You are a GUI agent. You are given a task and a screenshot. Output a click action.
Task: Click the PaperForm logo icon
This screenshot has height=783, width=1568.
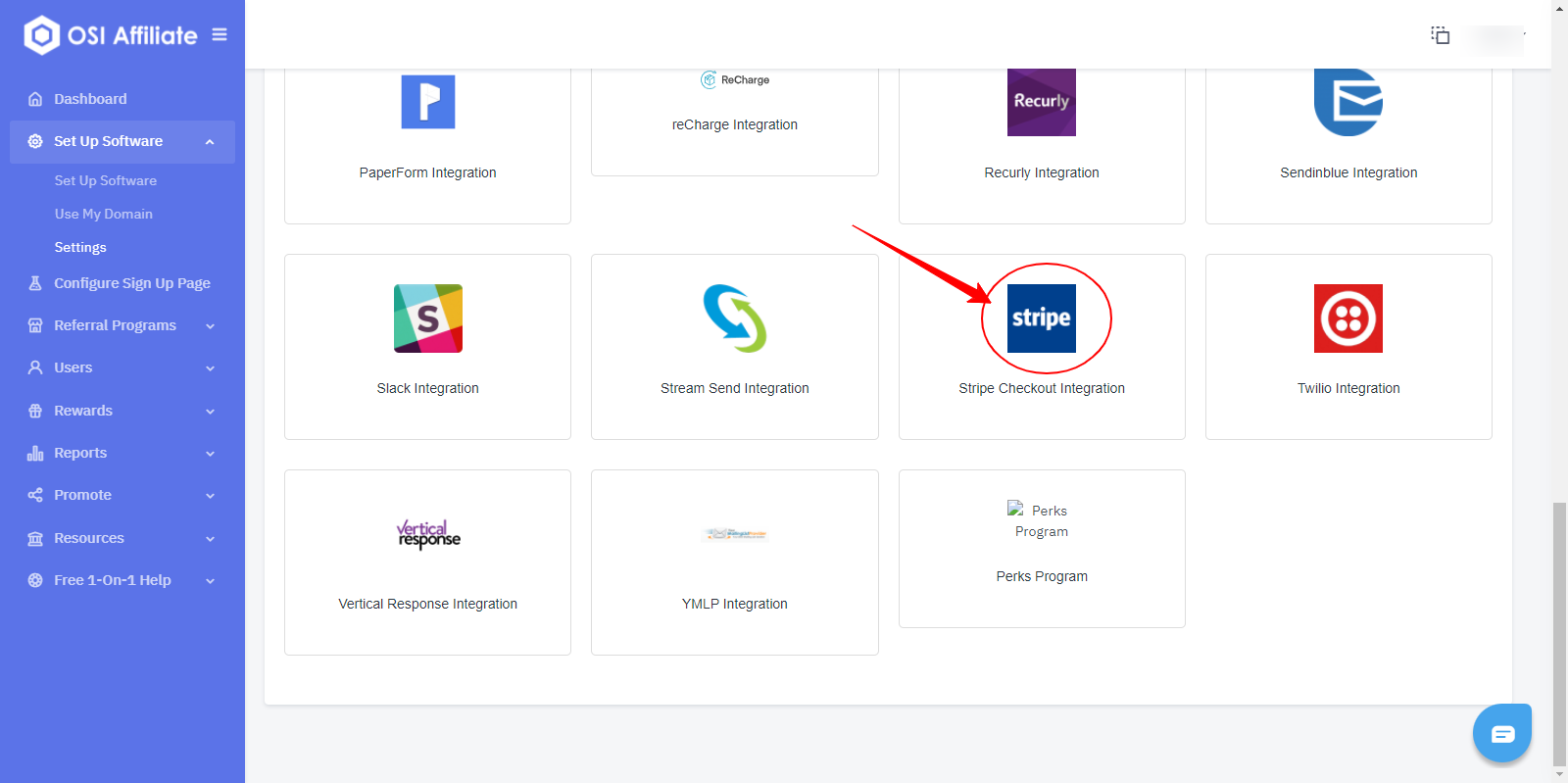point(428,102)
